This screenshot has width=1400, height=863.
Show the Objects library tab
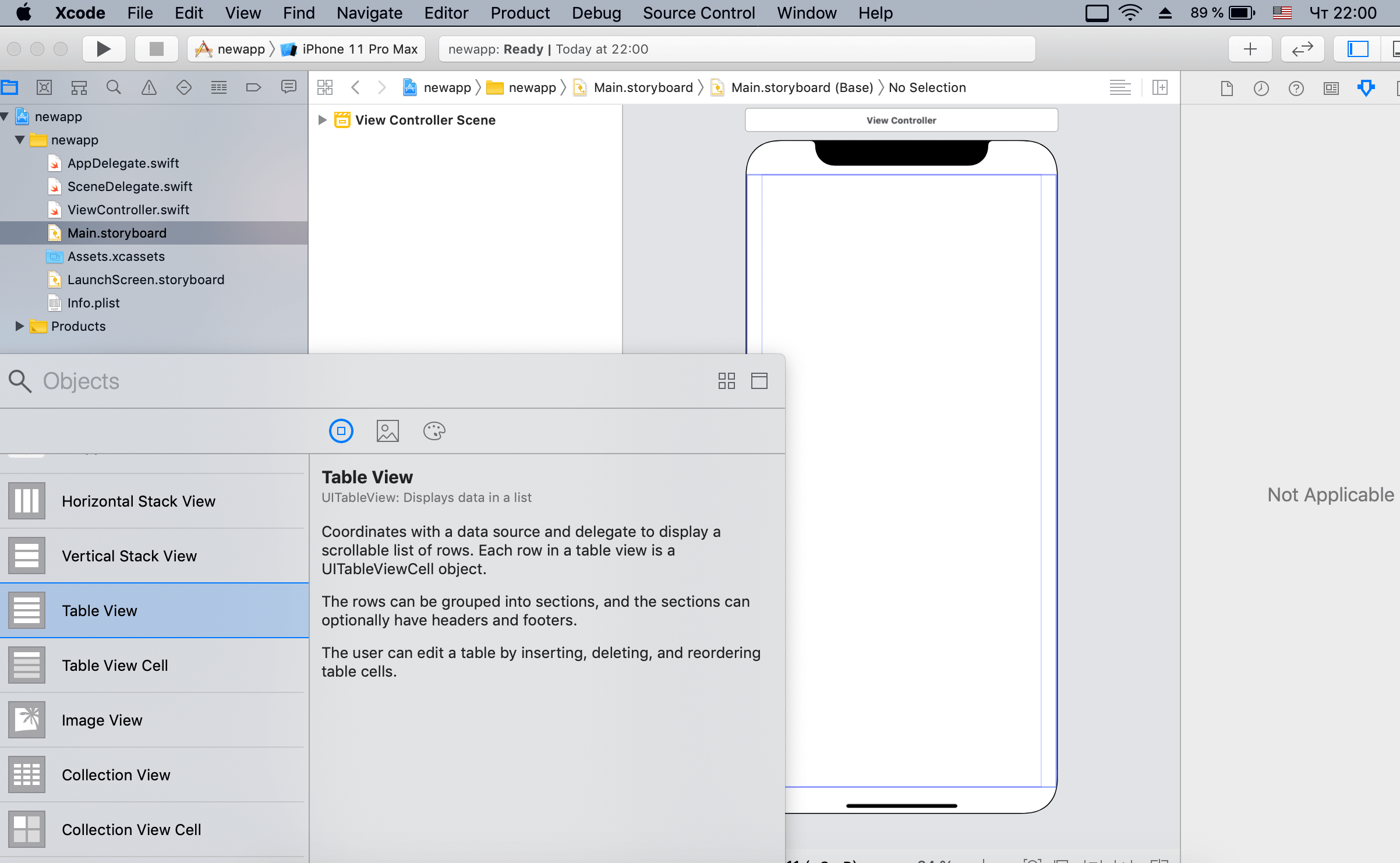341,431
